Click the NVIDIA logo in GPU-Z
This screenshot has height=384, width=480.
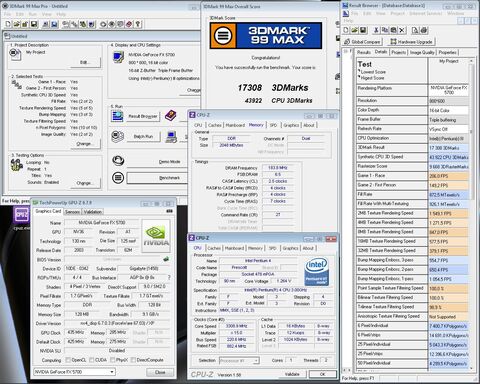pyautogui.click(x=156, y=235)
